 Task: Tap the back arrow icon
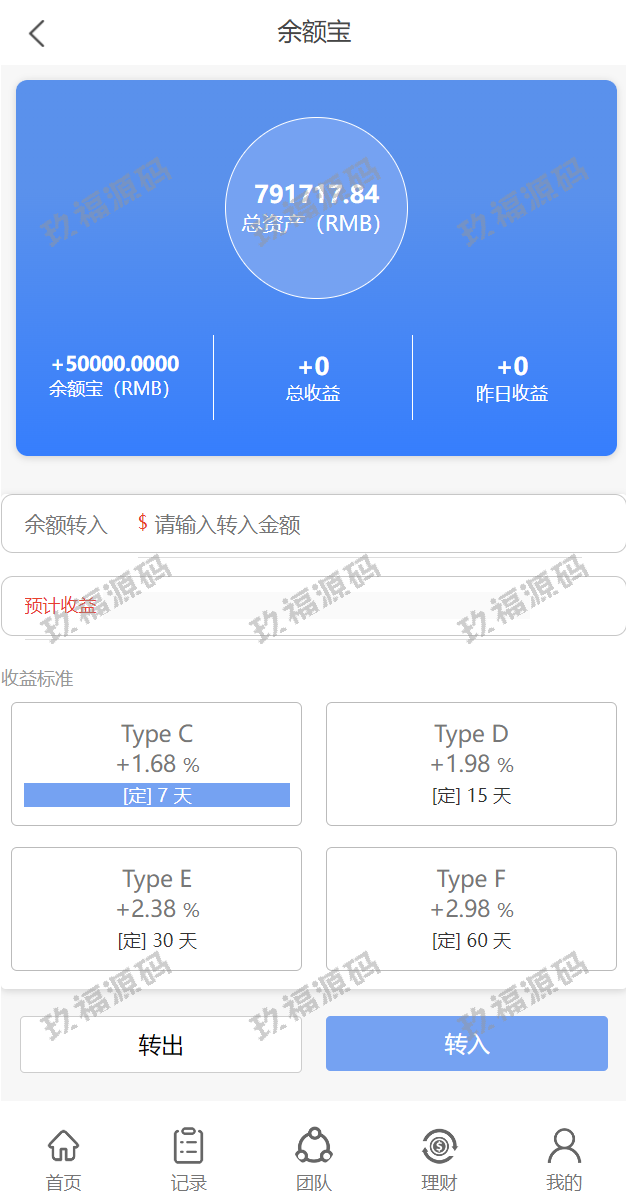37,33
